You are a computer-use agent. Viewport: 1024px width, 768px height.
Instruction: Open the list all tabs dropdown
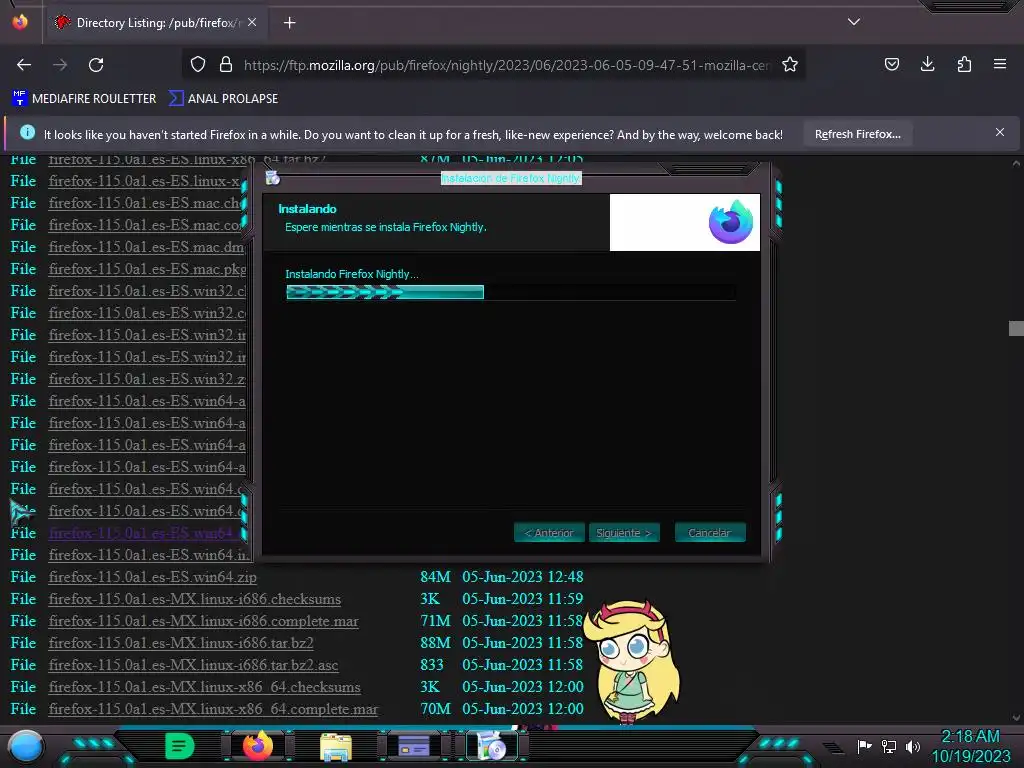click(854, 22)
